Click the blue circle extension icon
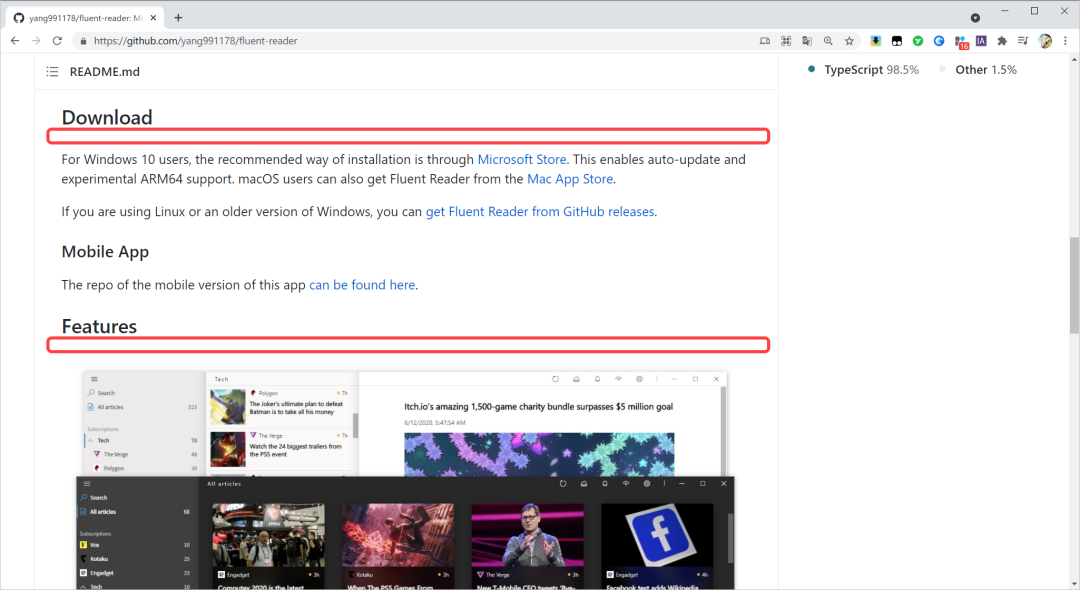The height and width of the screenshot is (590, 1080). click(939, 41)
